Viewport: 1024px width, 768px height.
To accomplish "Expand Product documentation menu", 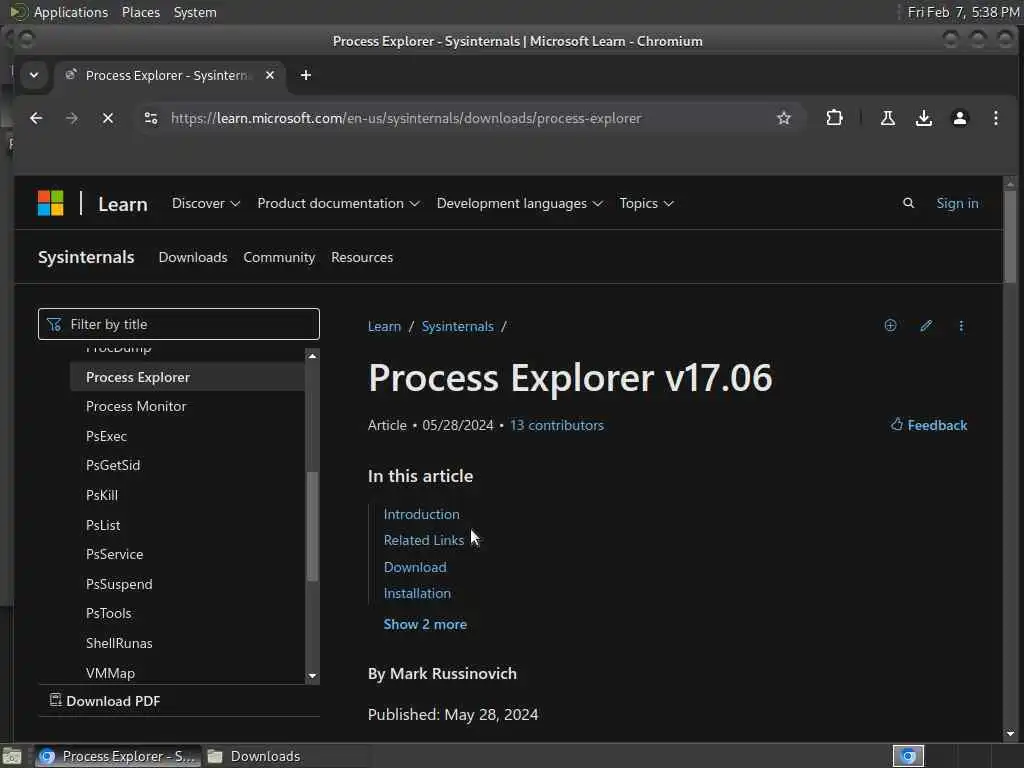I will point(338,203).
